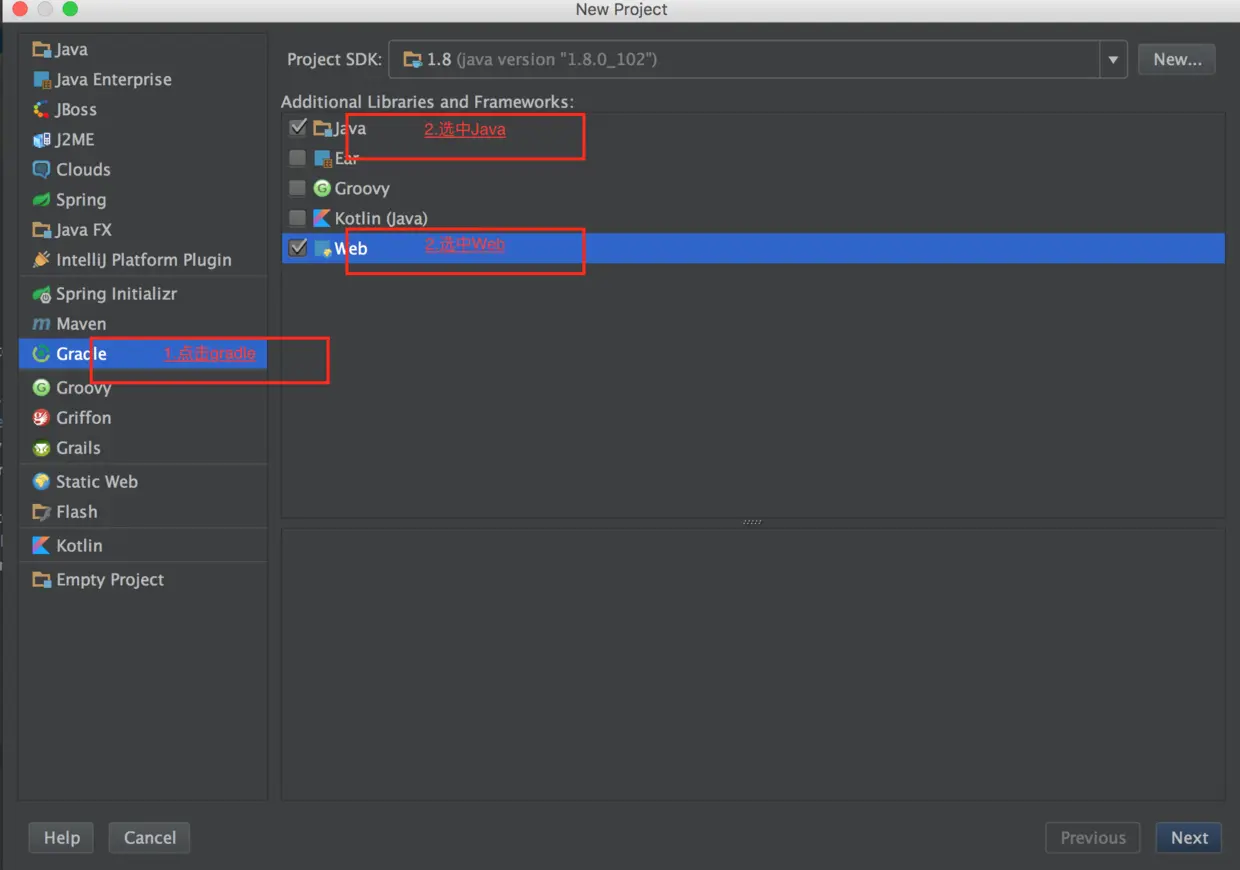Image resolution: width=1240 pixels, height=870 pixels.
Task: Select Maven project type
Action: click(x=143, y=324)
